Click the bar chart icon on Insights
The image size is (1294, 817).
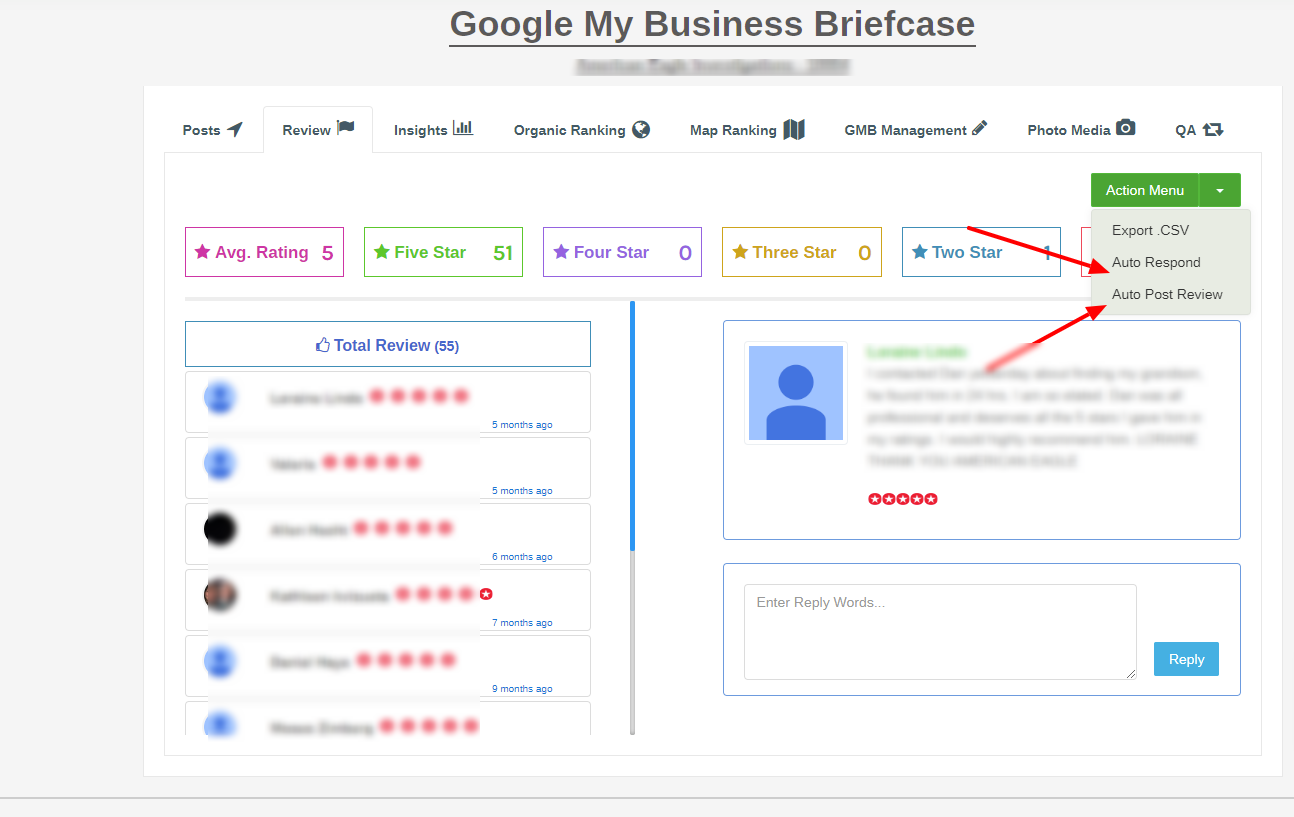click(x=463, y=128)
